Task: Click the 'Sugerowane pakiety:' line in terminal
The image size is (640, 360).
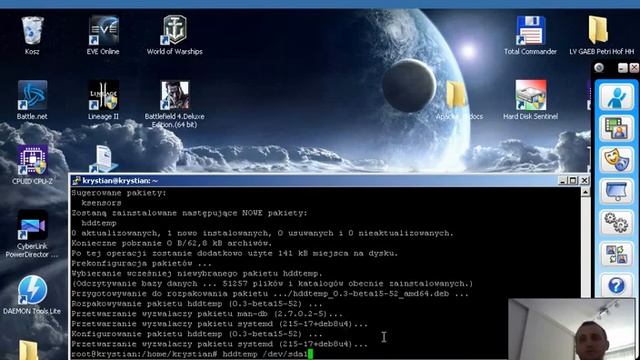Action: [119, 193]
